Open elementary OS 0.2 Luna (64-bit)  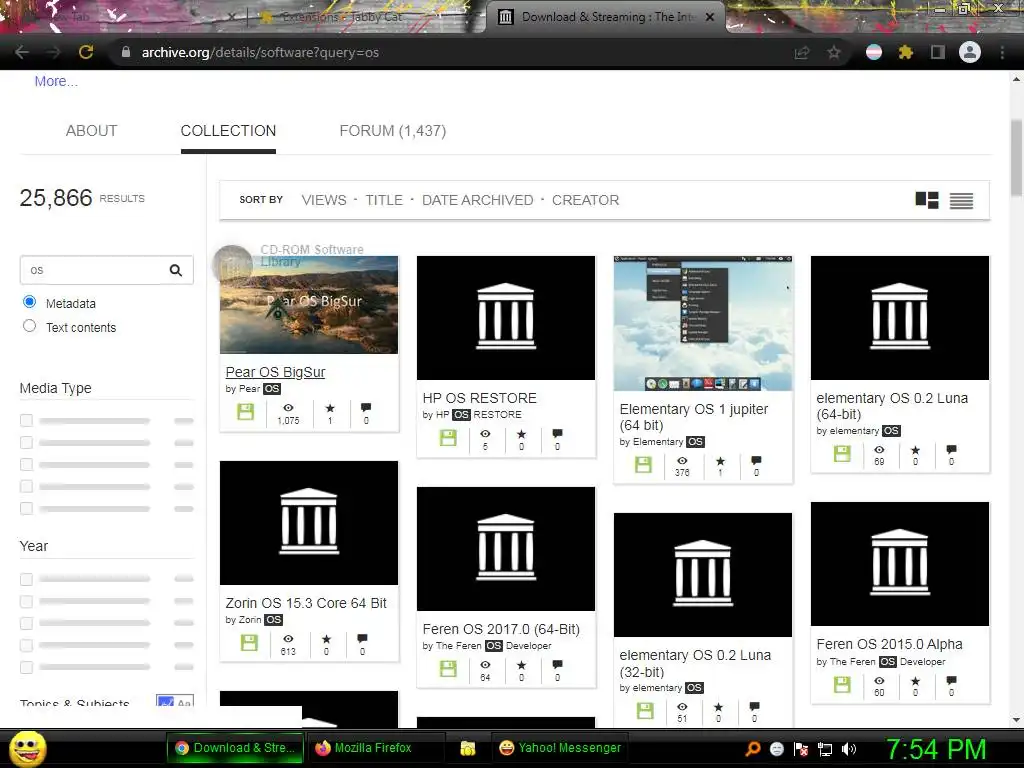(892, 406)
